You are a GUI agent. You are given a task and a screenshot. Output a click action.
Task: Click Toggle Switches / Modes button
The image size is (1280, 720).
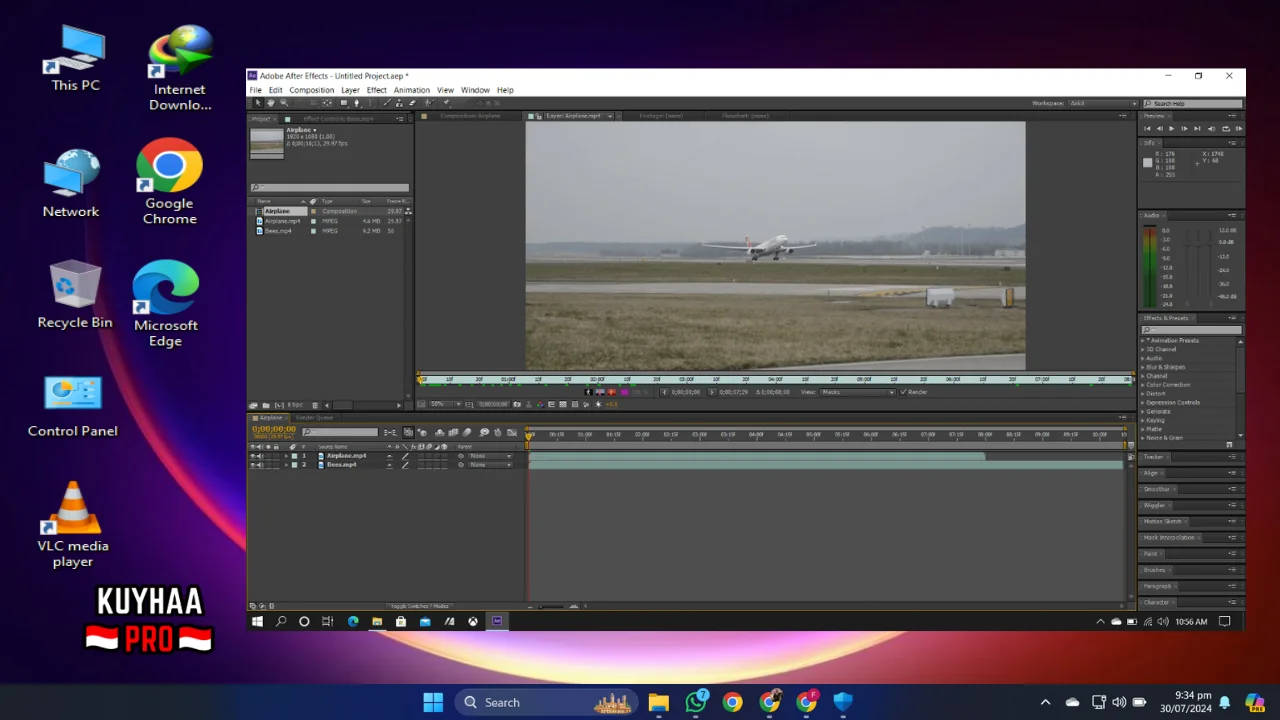(x=419, y=606)
